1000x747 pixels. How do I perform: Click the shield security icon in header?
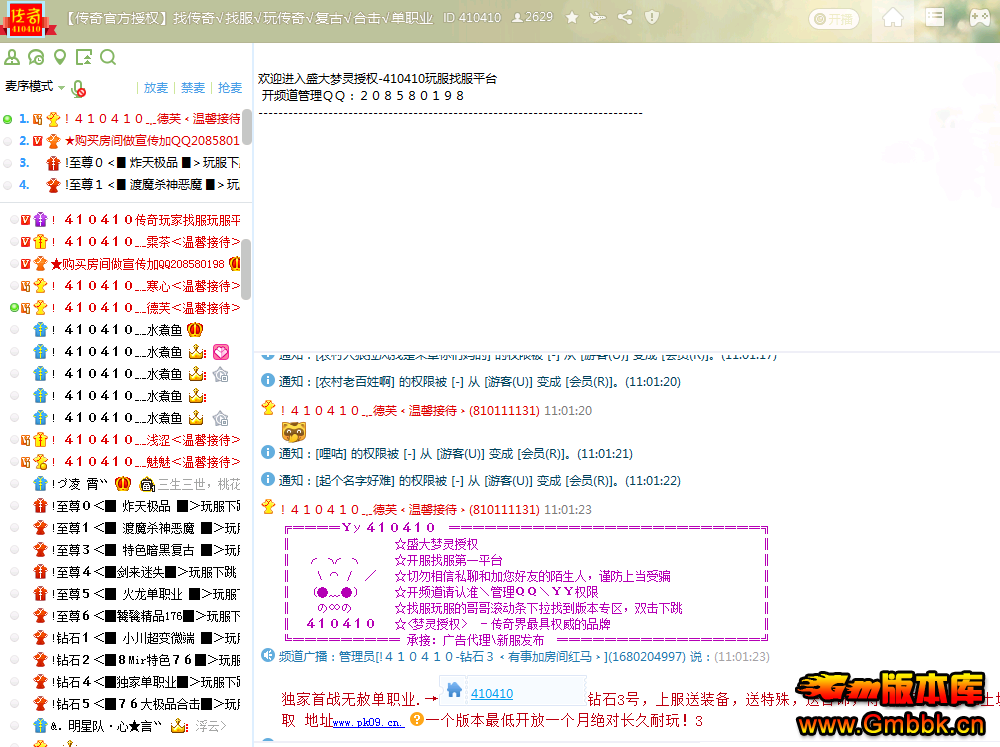[x=652, y=17]
